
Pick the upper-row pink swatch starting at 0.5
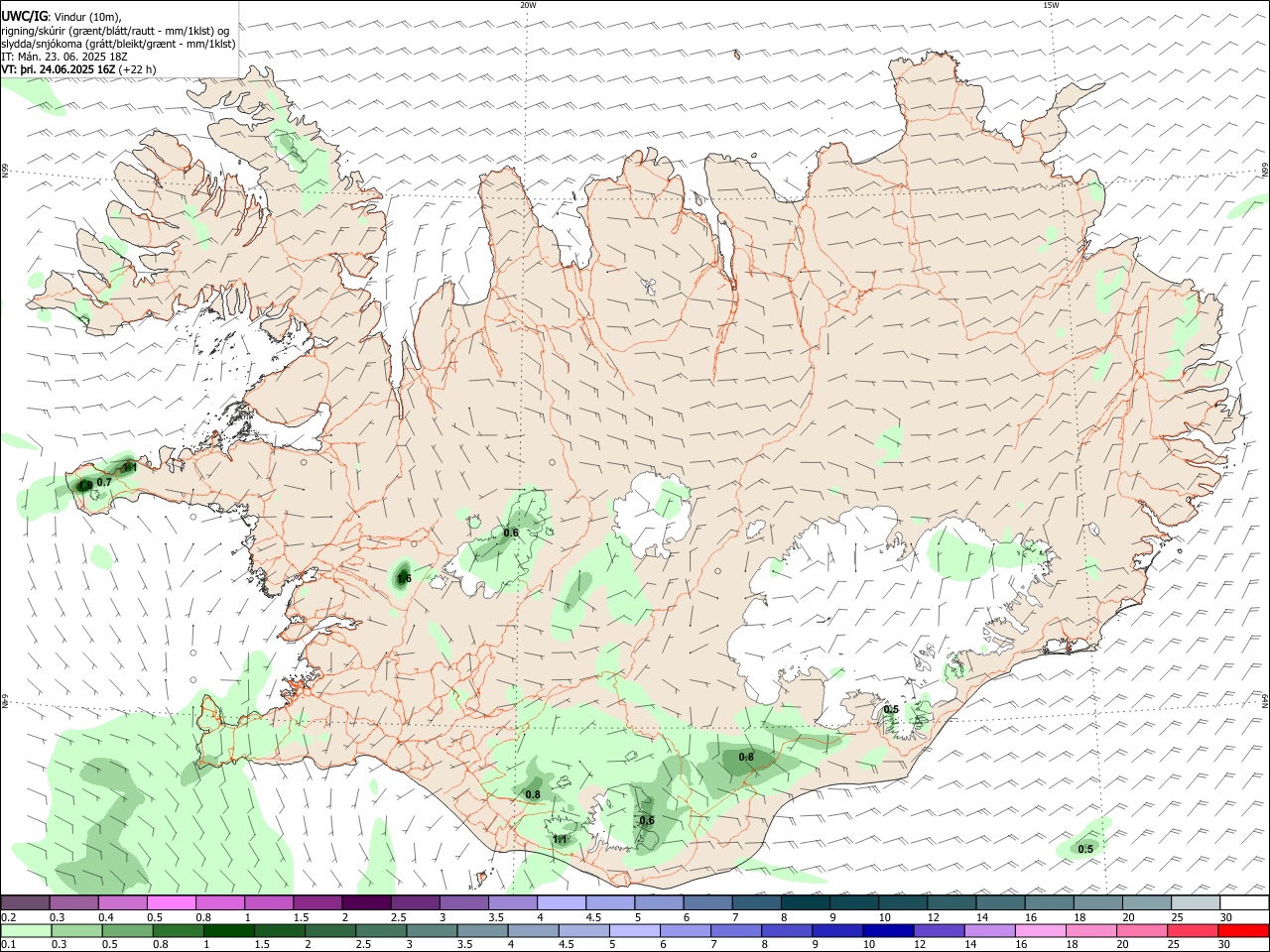click(x=171, y=903)
